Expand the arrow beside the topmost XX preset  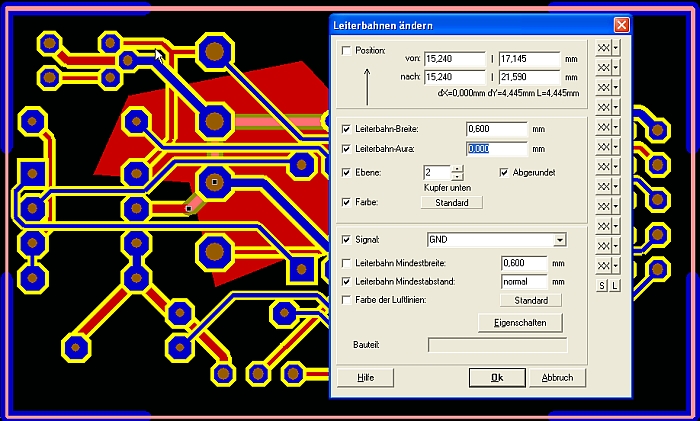615,48
